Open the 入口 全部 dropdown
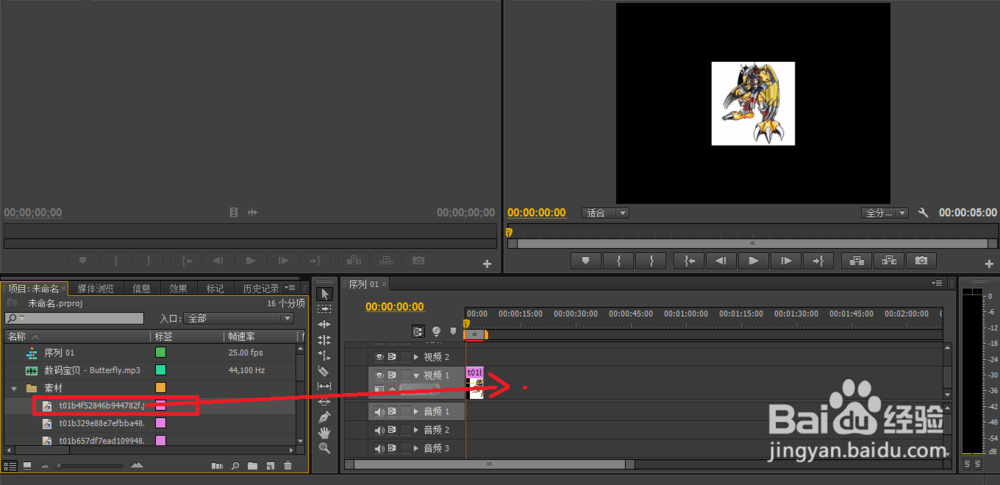This screenshot has height=485, width=1000. click(239, 318)
